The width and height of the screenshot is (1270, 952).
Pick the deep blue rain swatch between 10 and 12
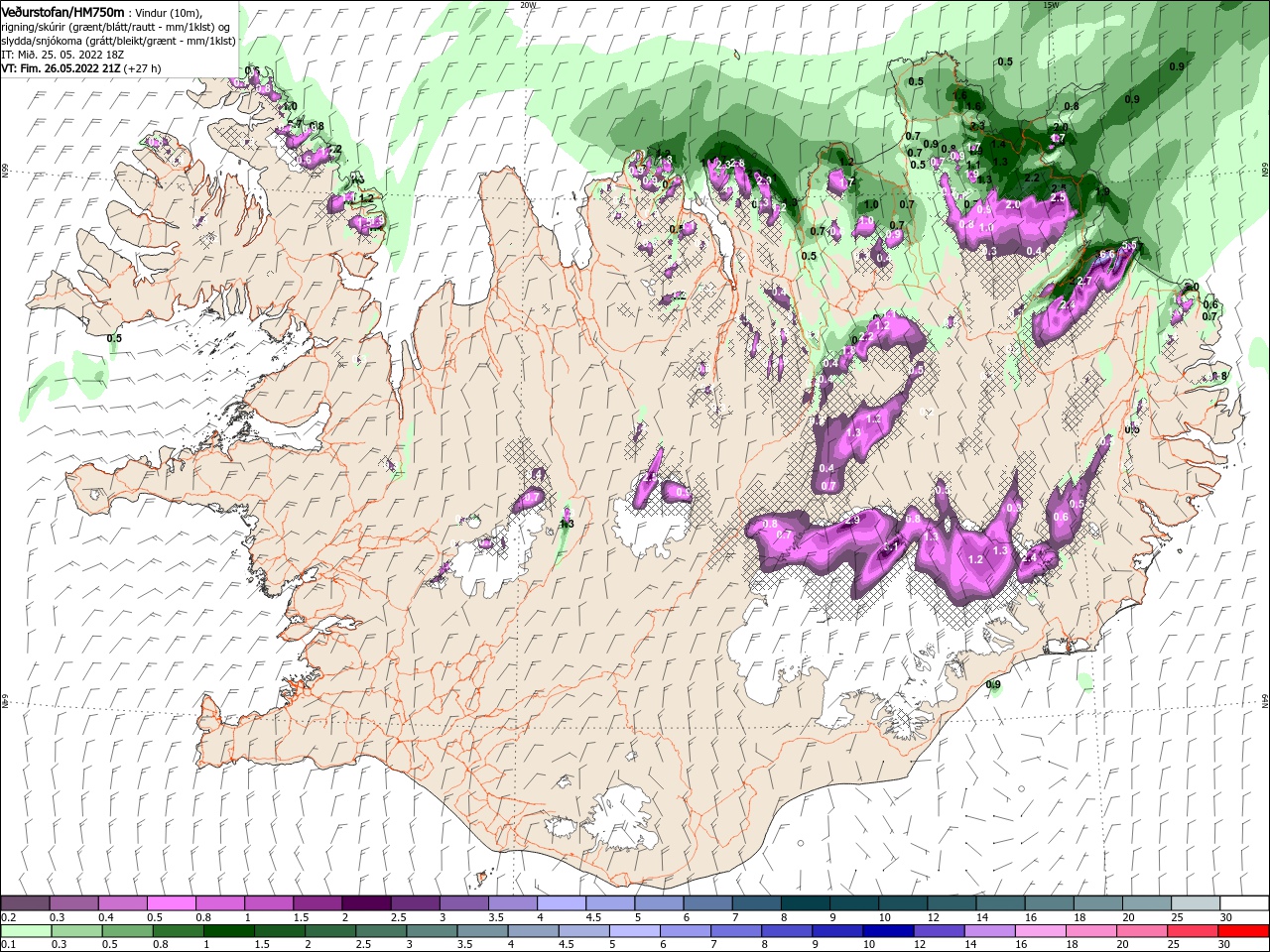click(x=889, y=931)
